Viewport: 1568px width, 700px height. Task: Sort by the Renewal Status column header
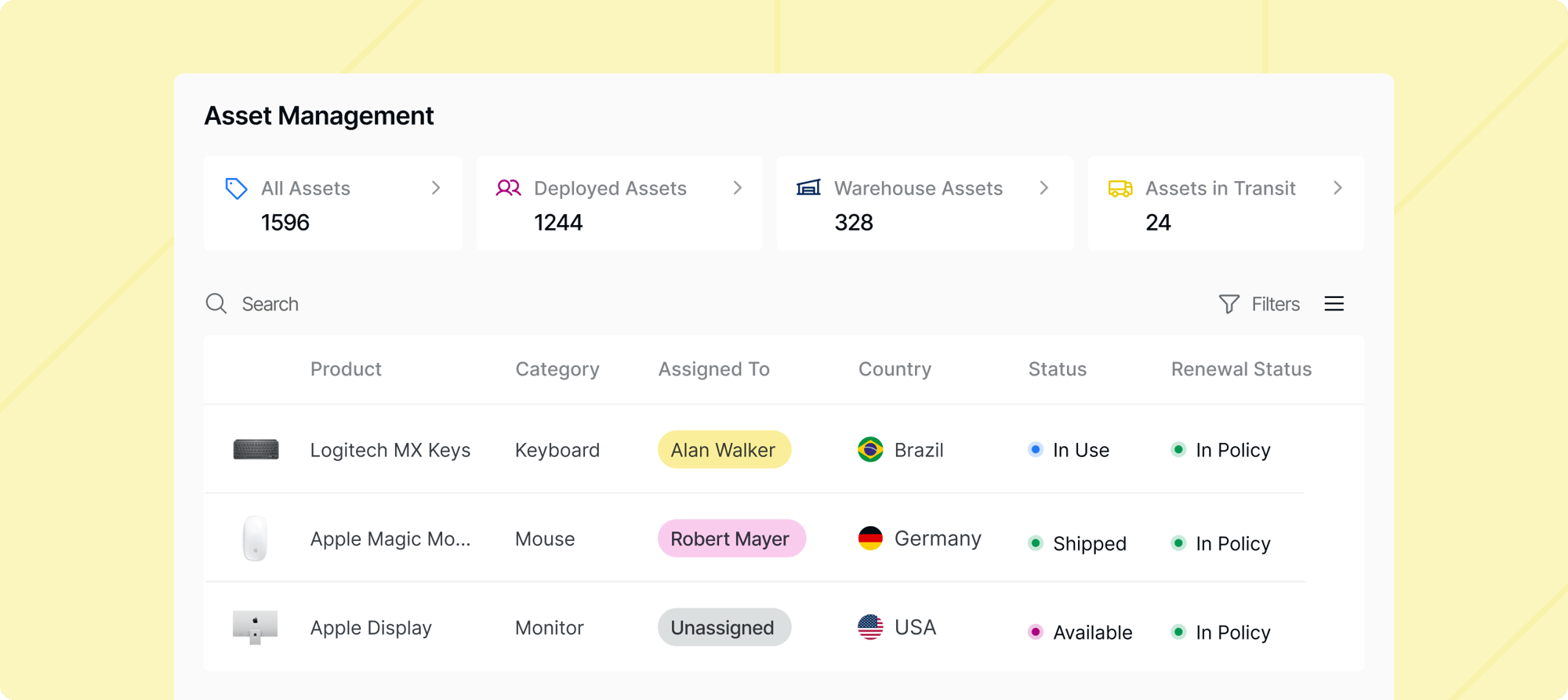1241,369
